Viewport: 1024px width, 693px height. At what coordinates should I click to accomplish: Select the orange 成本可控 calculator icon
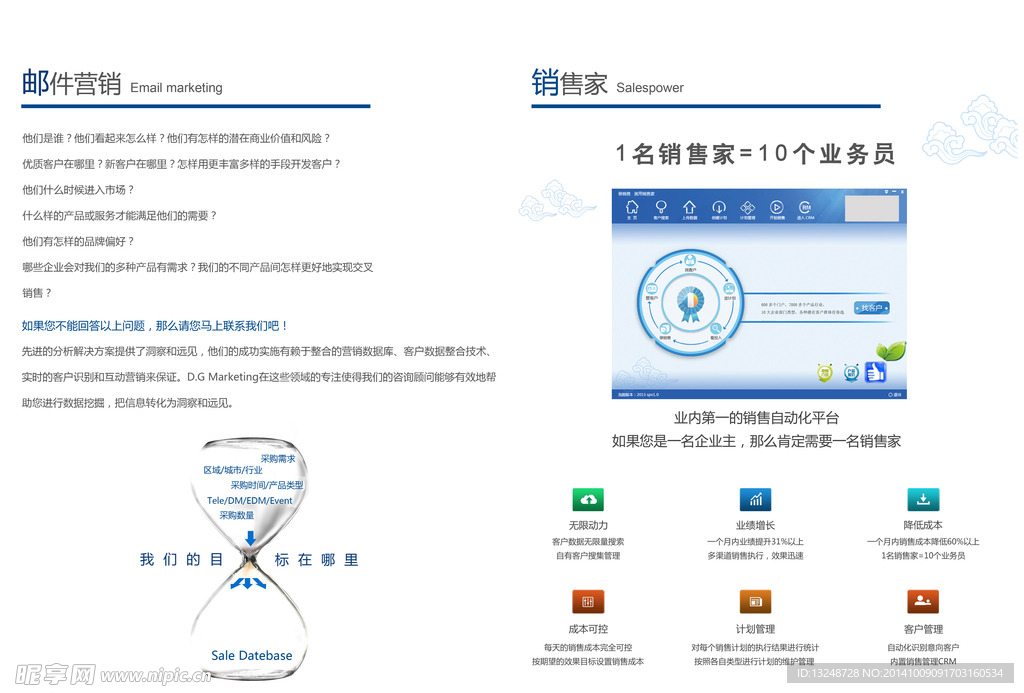[588, 601]
